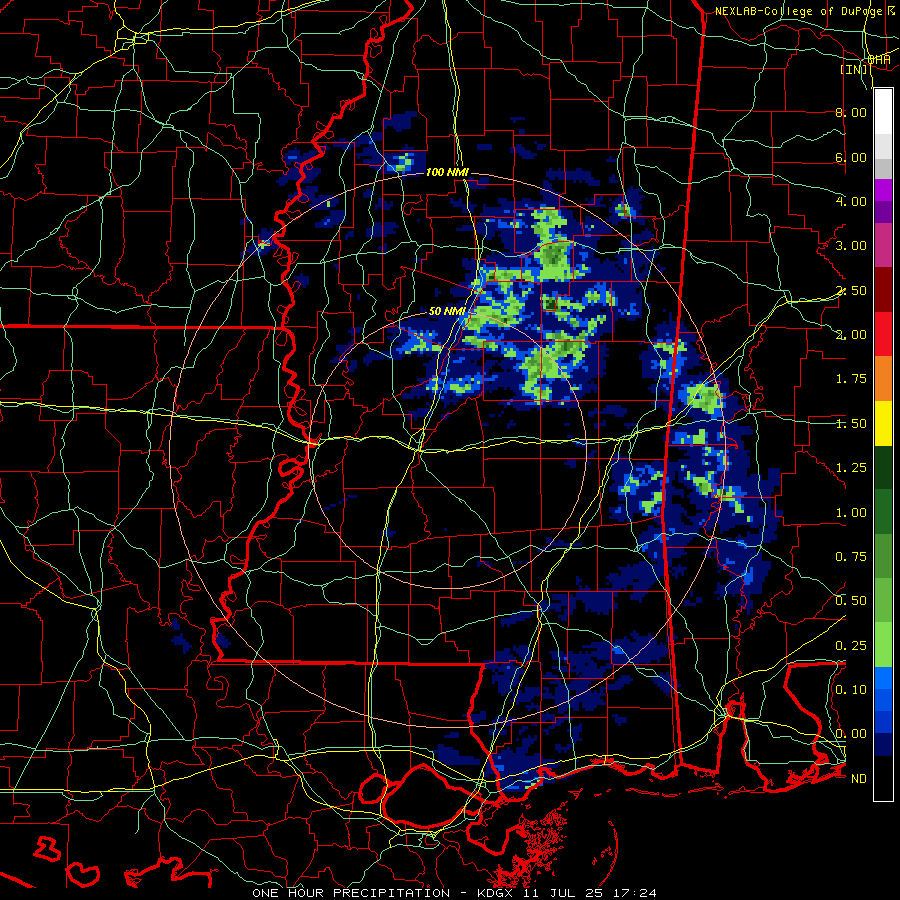Select the 2.50 legend value
This screenshot has width=900, height=900.
coord(851,290)
